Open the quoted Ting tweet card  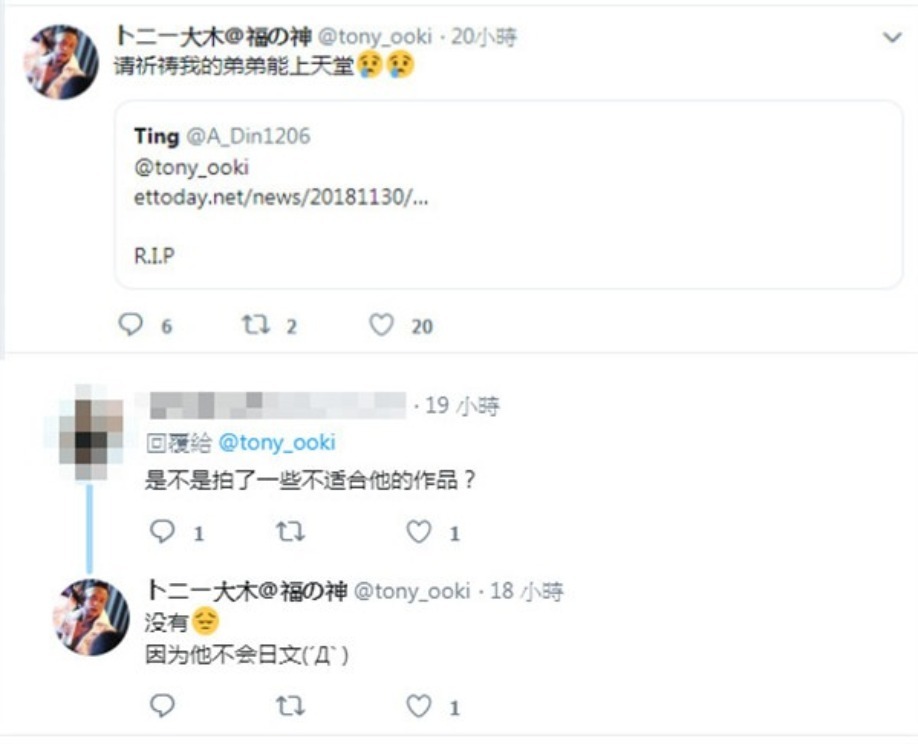(508, 194)
